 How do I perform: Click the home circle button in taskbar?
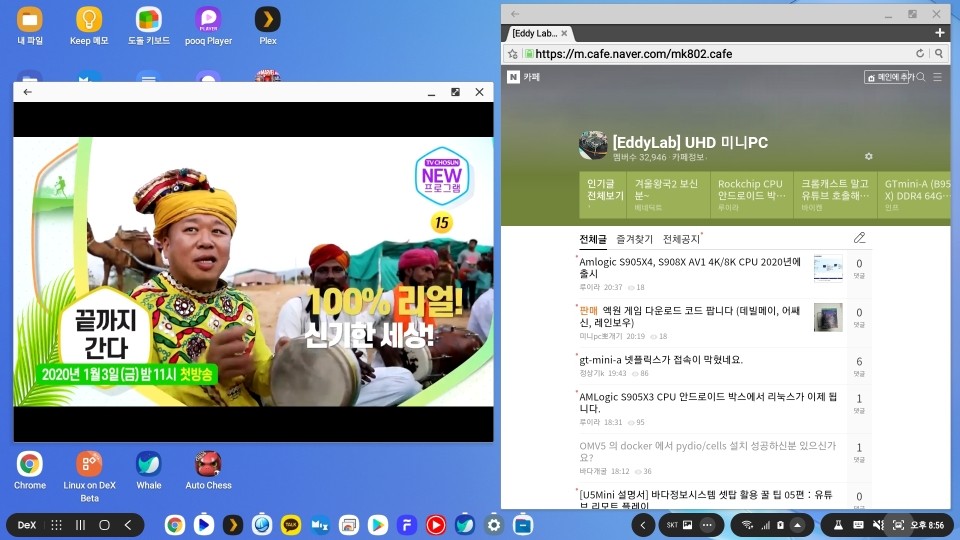104,525
